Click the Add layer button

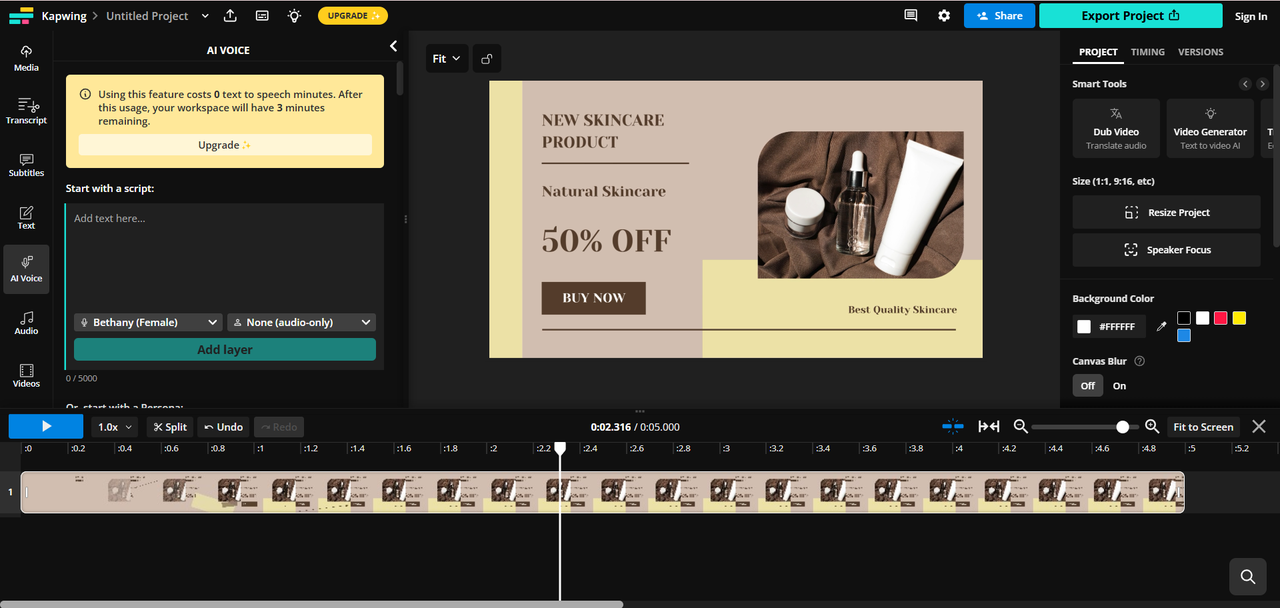(x=225, y=349)
